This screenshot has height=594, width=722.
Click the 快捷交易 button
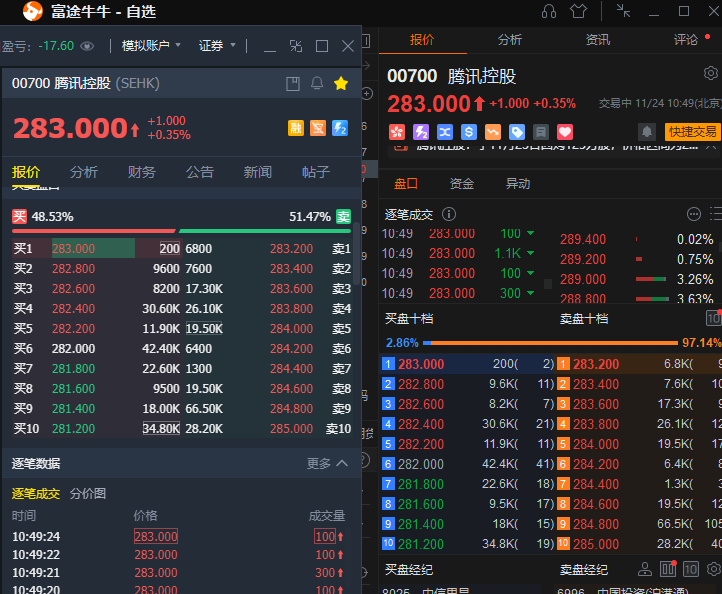[692, 132]
